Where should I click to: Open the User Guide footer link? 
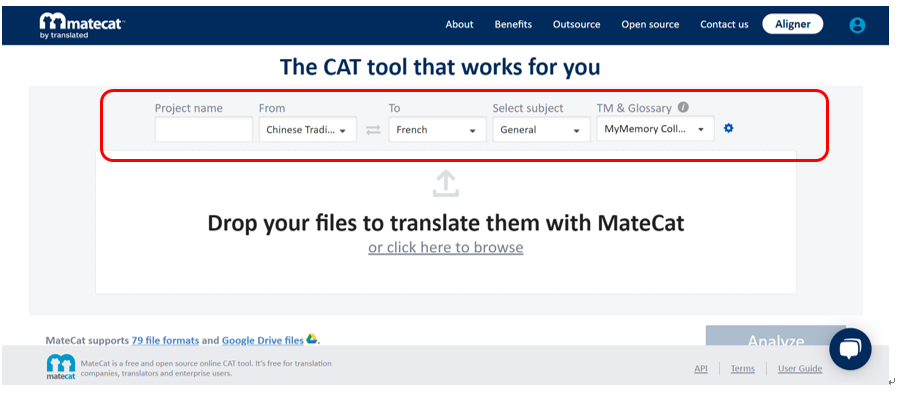tap(800, 369)
